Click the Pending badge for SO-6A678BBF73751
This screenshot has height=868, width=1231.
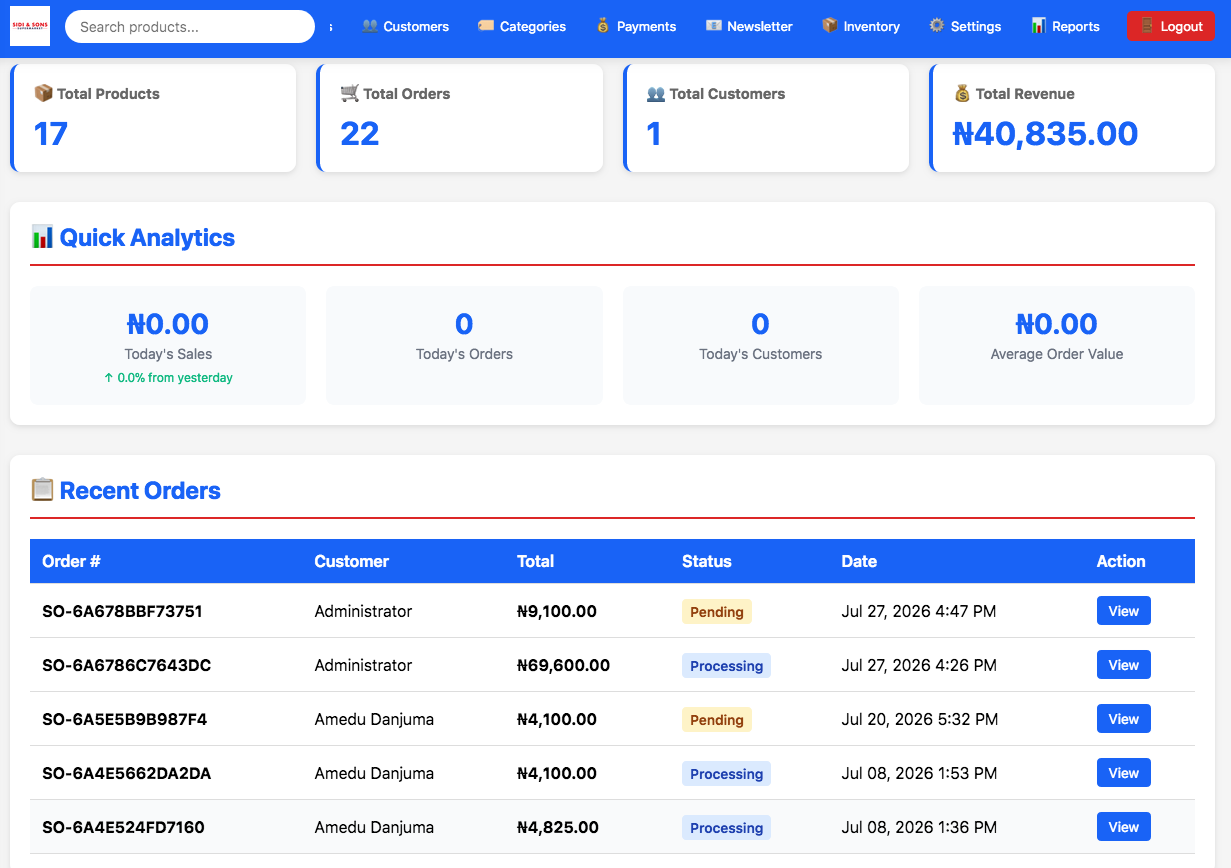[717, 612]
